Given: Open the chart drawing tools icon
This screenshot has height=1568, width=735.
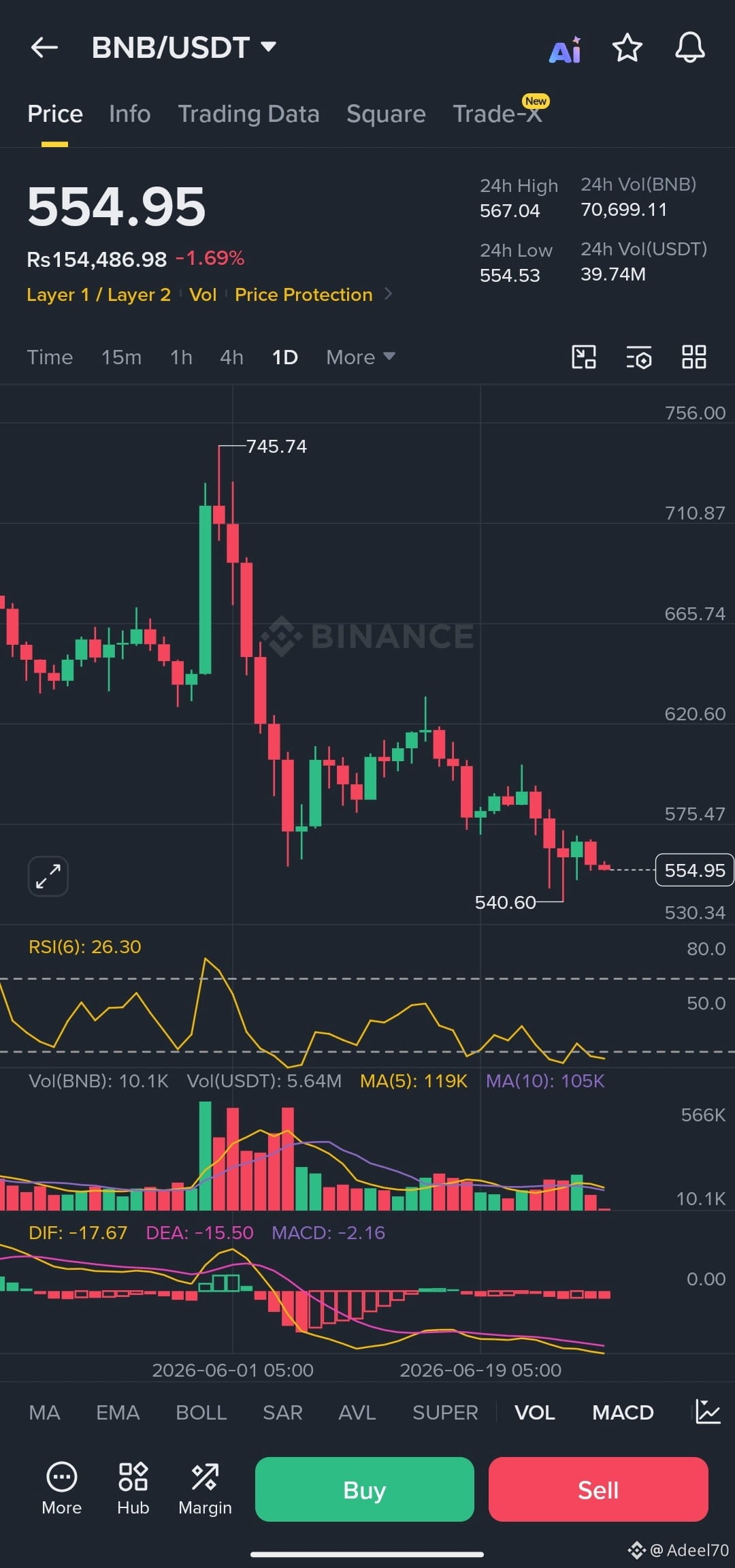Looking at the screenshot, I should 584,357.
